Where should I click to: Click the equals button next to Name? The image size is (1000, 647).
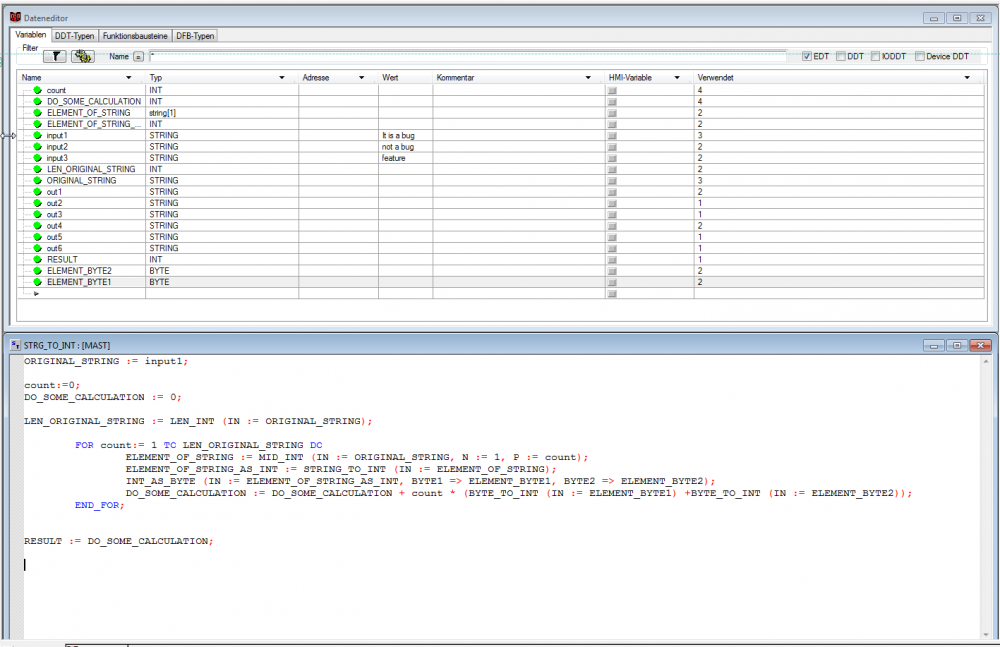[139, 57]
